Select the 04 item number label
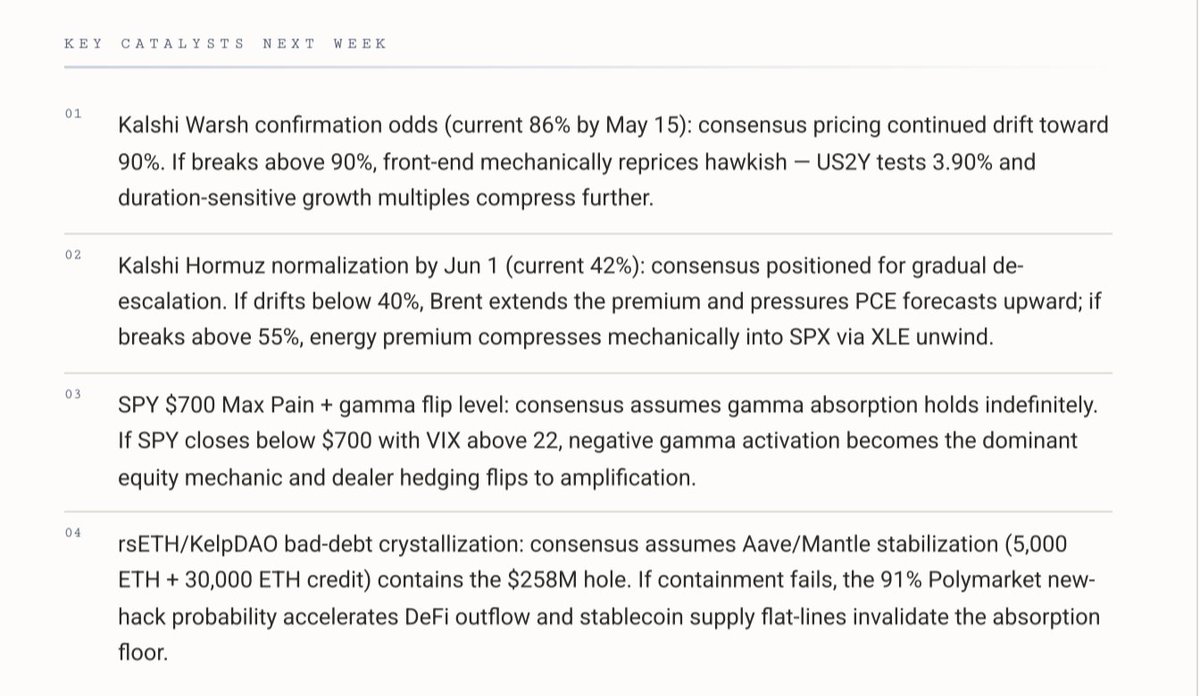This screenshot has width=1200, height=696. tap(73, 533)
